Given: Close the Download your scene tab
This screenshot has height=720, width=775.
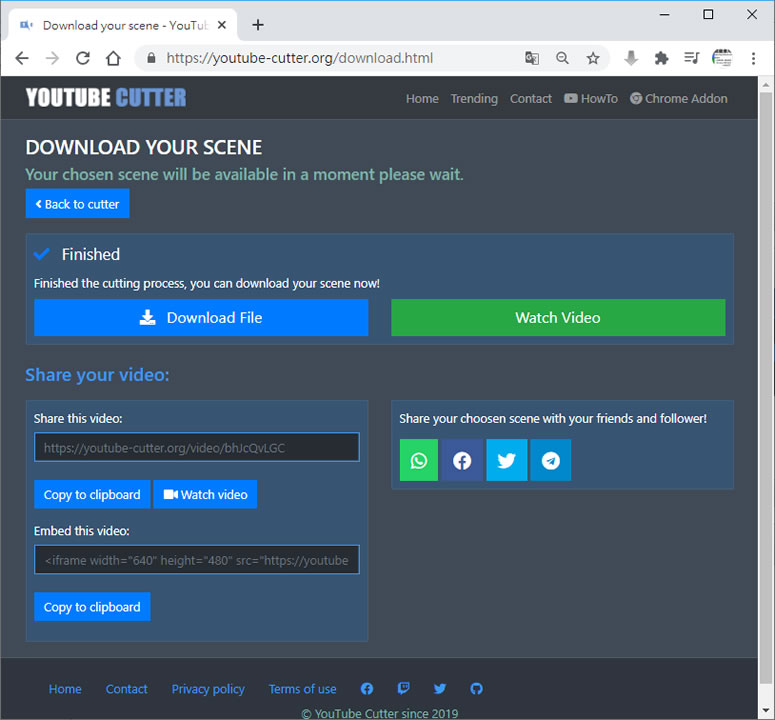Looking at the screenshot, I should 222,25.
